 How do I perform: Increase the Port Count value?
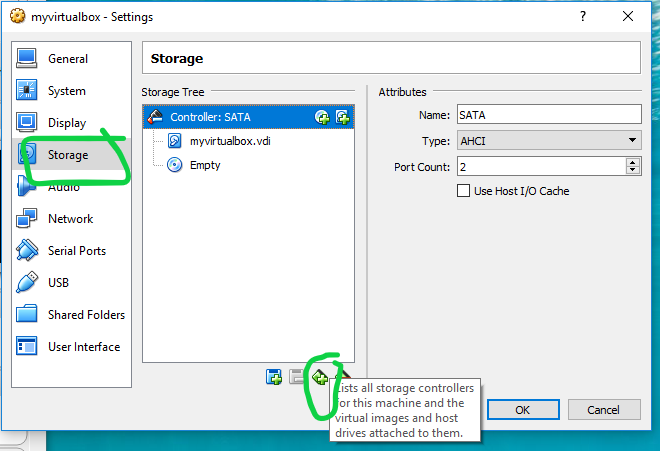click(634, 162)
